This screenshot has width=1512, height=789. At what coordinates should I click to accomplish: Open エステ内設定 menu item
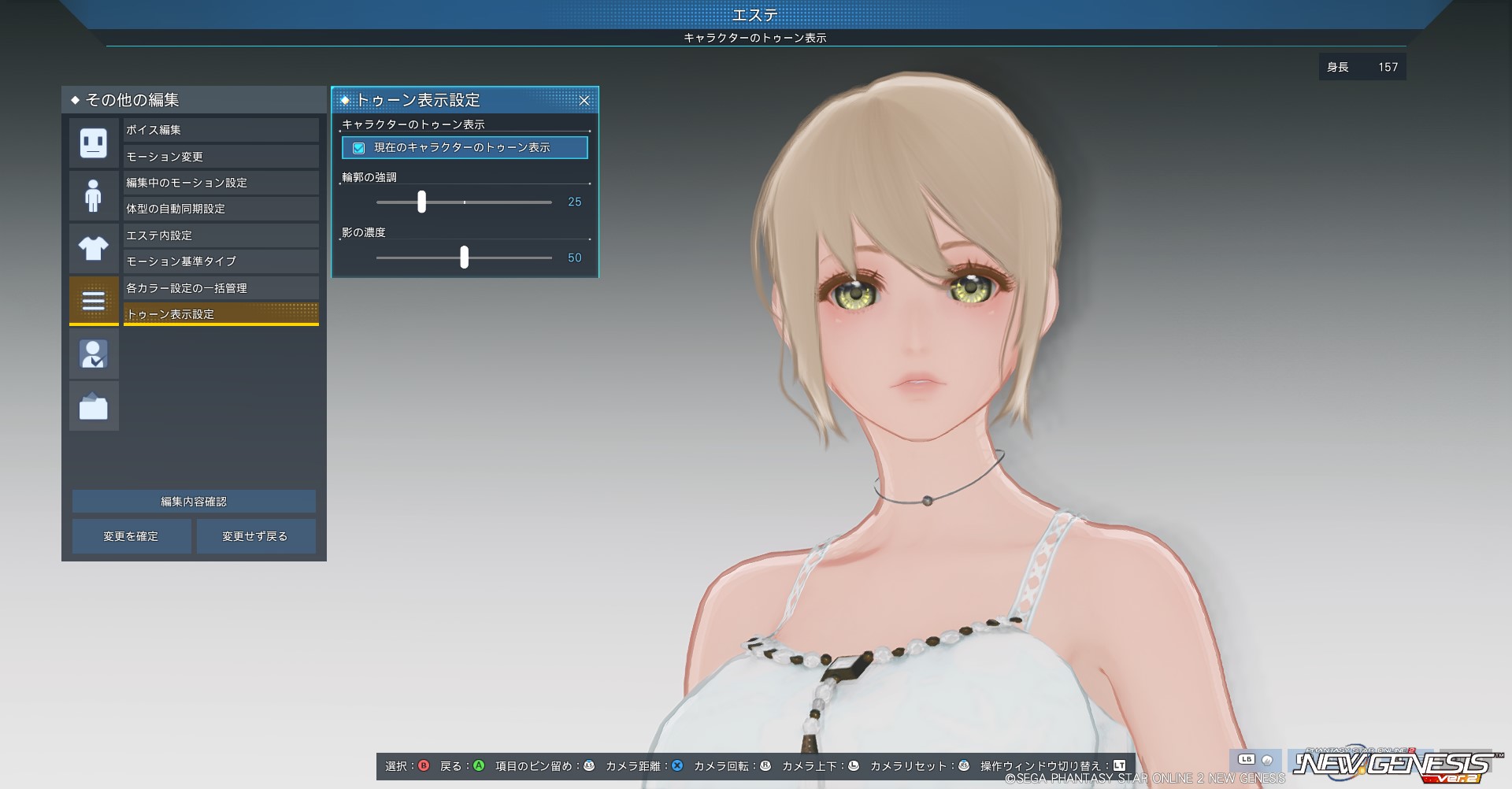[221, 235]
